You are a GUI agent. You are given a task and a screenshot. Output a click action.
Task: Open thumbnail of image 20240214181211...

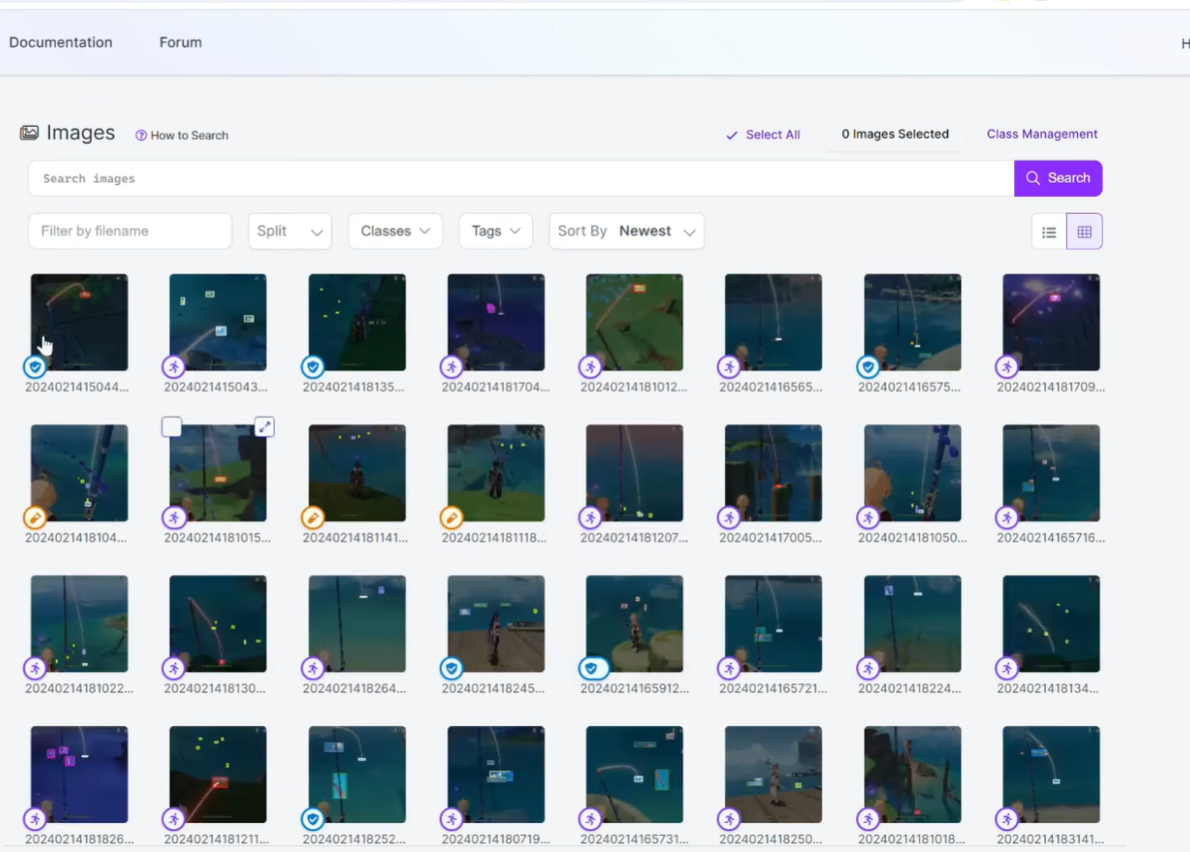218,775
